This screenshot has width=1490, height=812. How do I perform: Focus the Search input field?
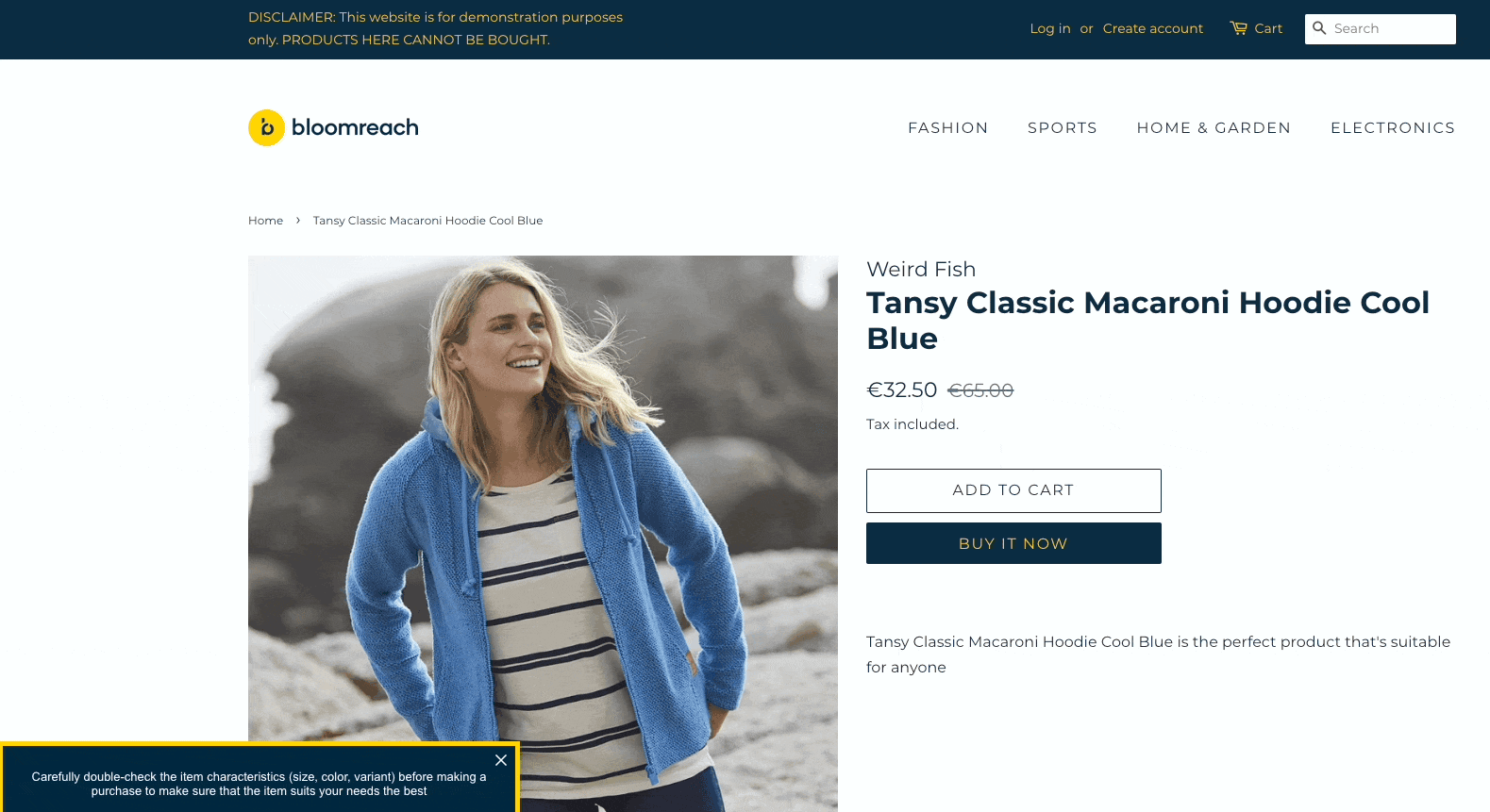tap(1381, 29)
